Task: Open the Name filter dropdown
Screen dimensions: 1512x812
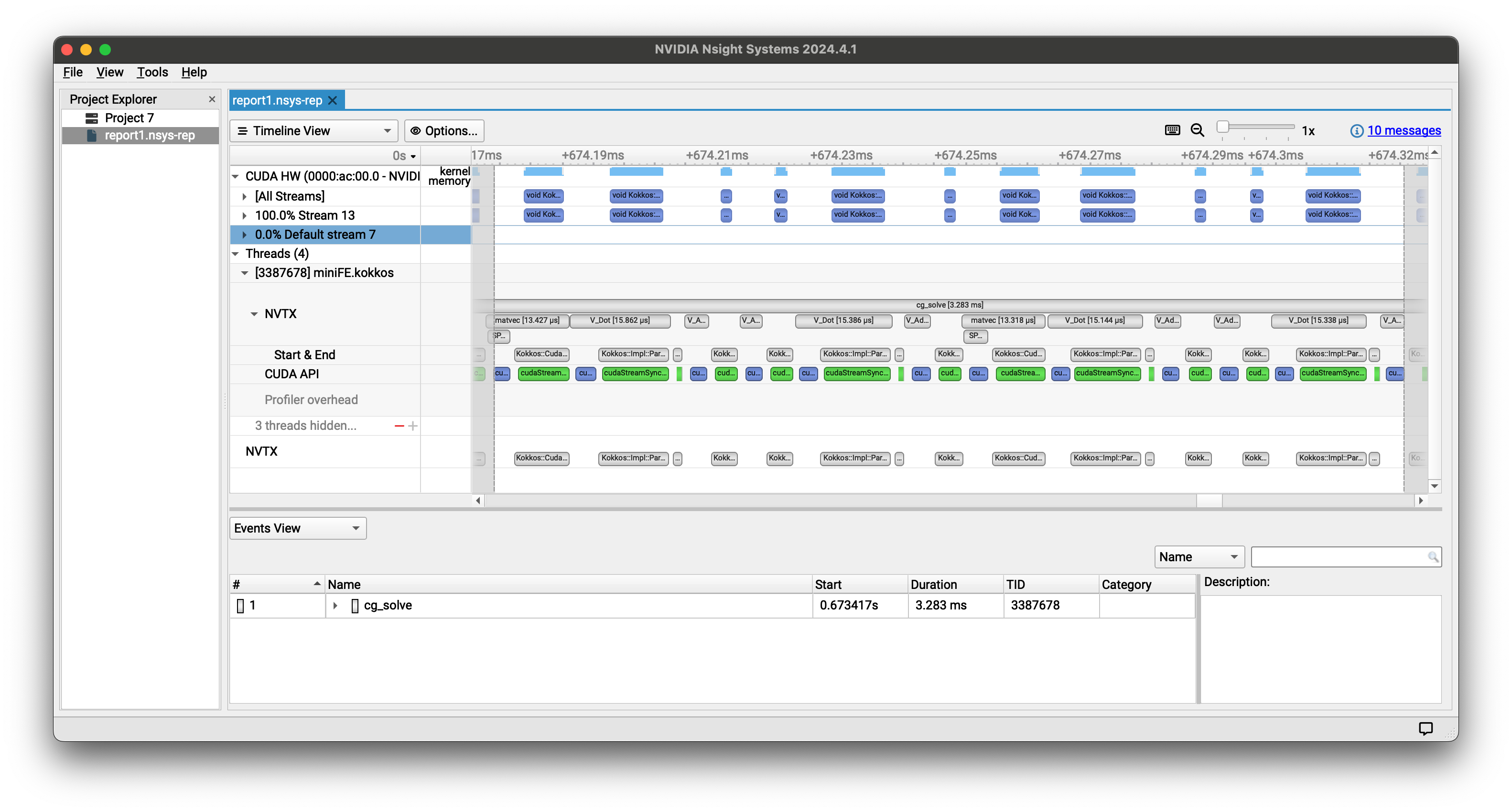Action: click(x=1199, y=557)
